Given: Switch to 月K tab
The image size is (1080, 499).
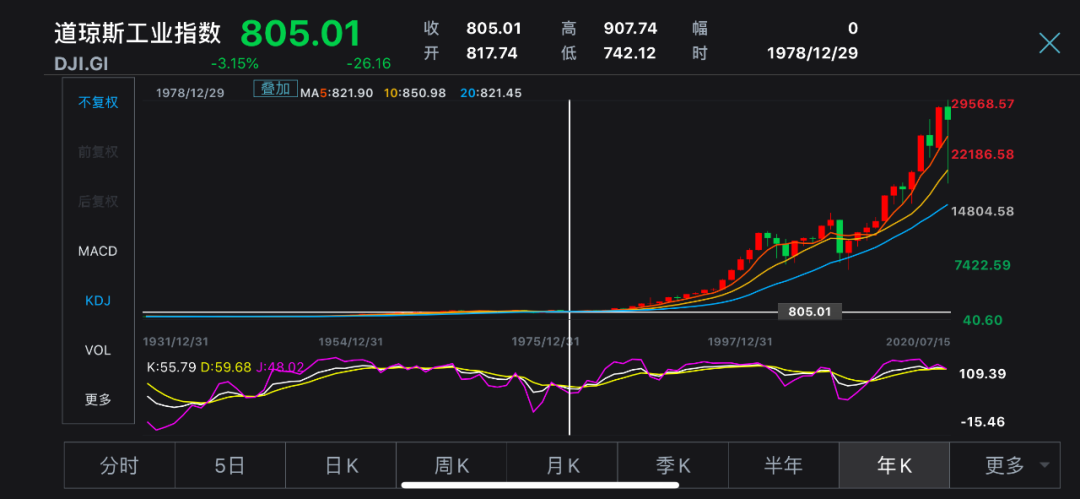Looking at the screenshot, I should pyautogui.click(x=562, y=466).
